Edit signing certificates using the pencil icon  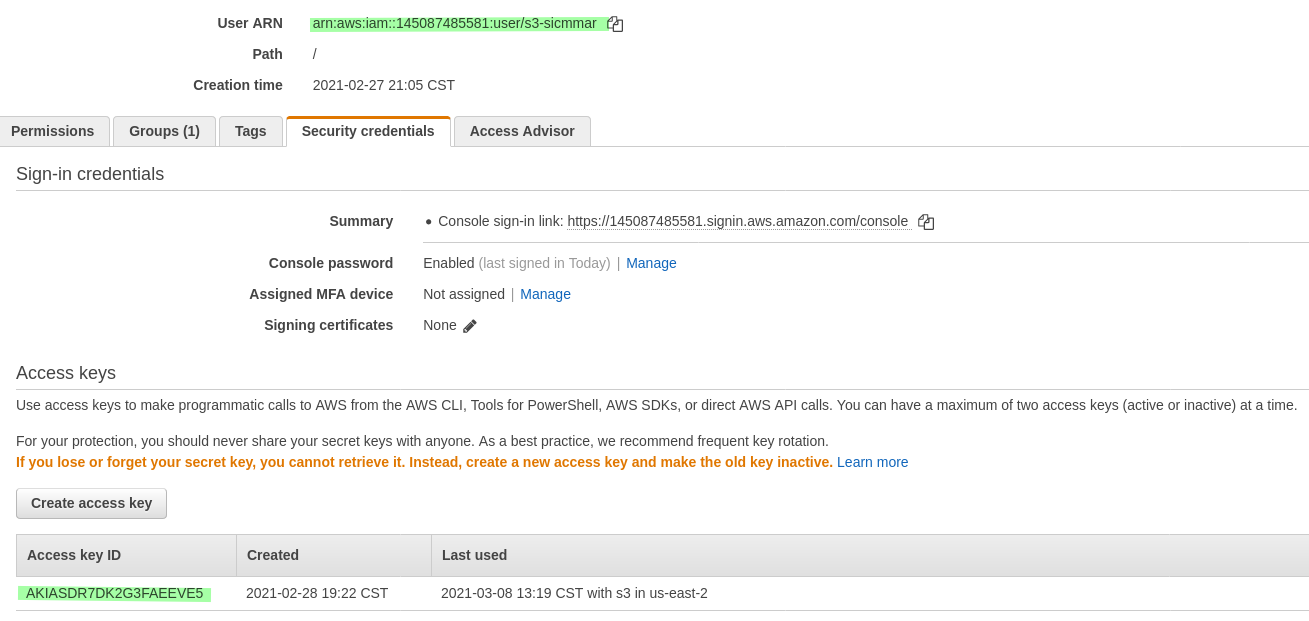click(x=470, y=326)
